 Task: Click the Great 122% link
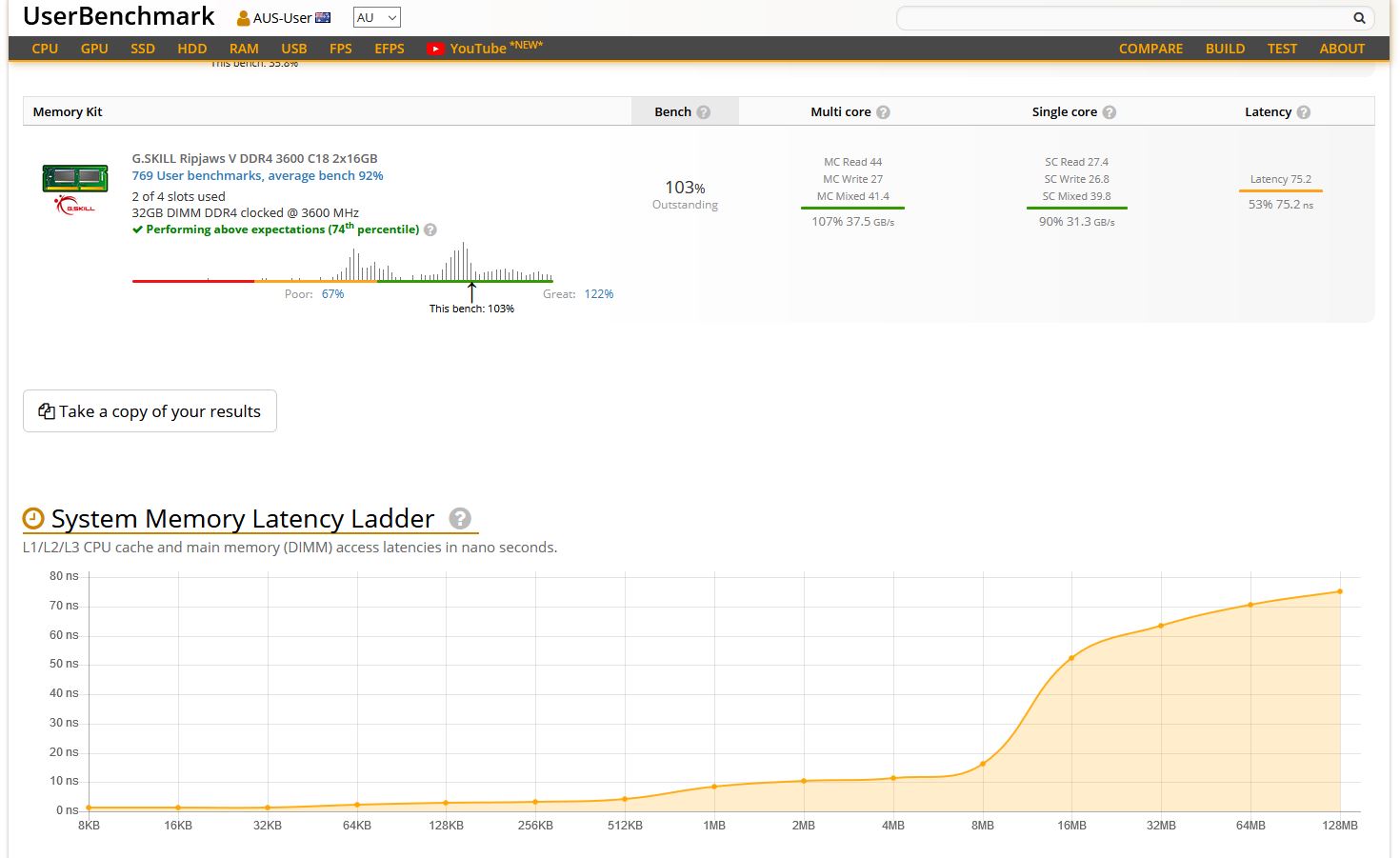click(x=599, y=294)
